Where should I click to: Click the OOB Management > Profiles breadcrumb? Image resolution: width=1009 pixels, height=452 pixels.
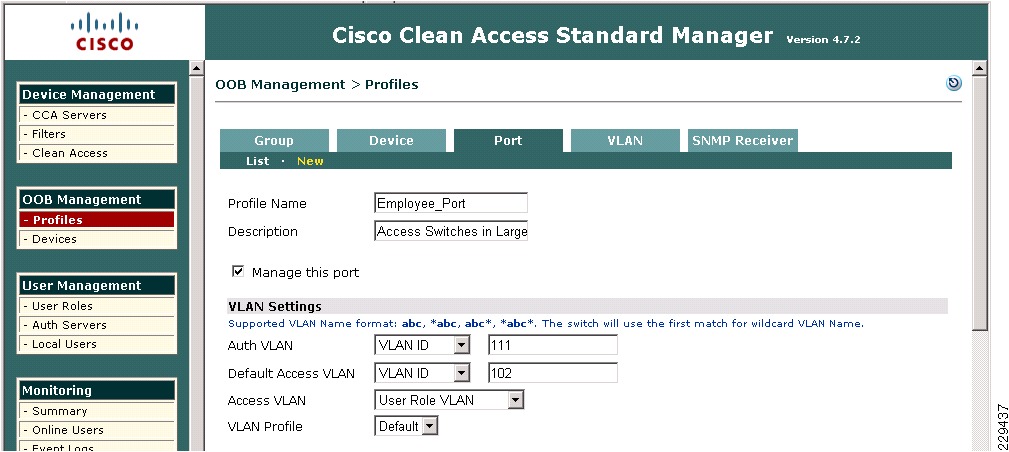tap(317, 84)
